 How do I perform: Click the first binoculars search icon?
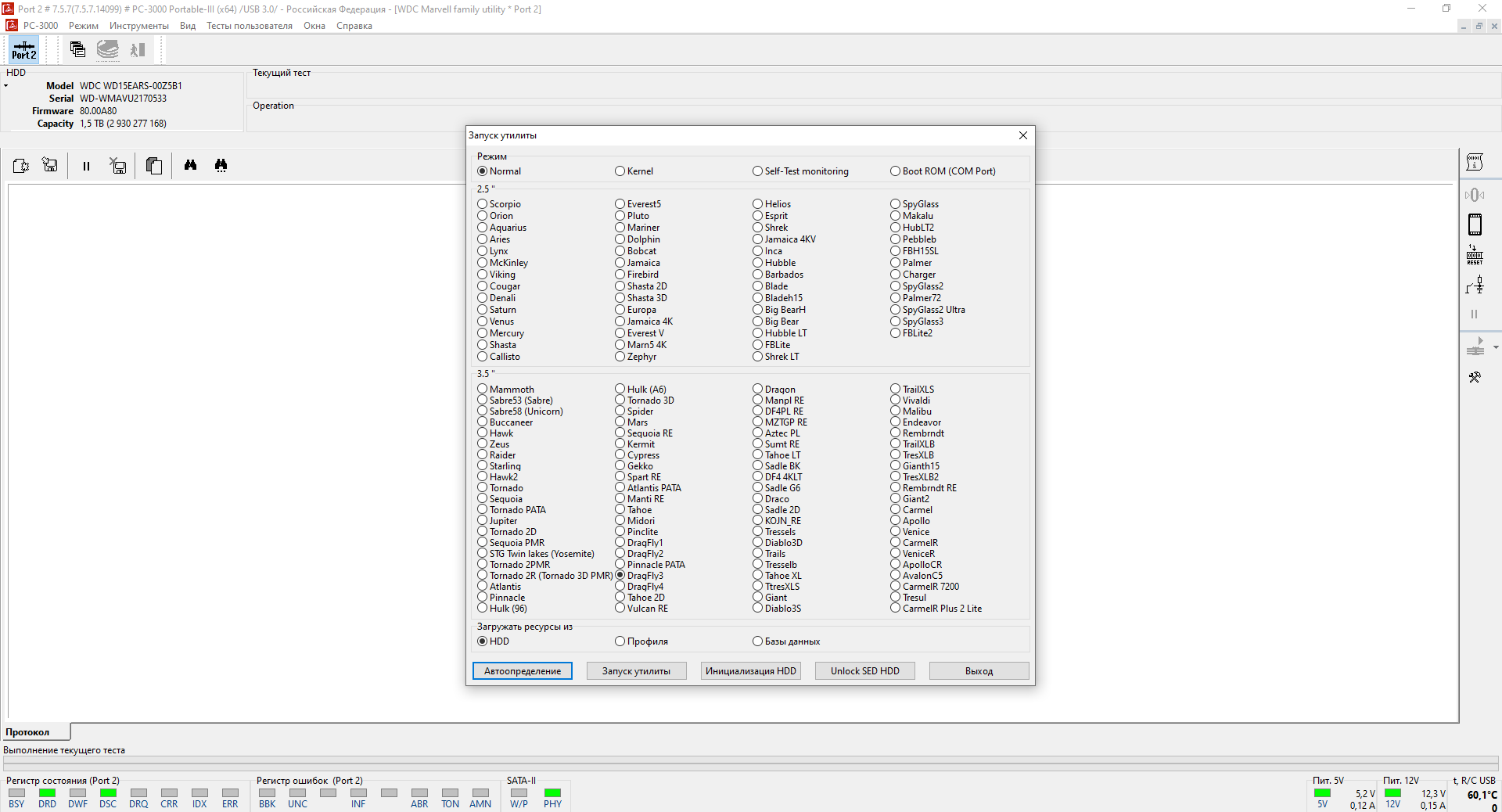(x=190, y=165)
